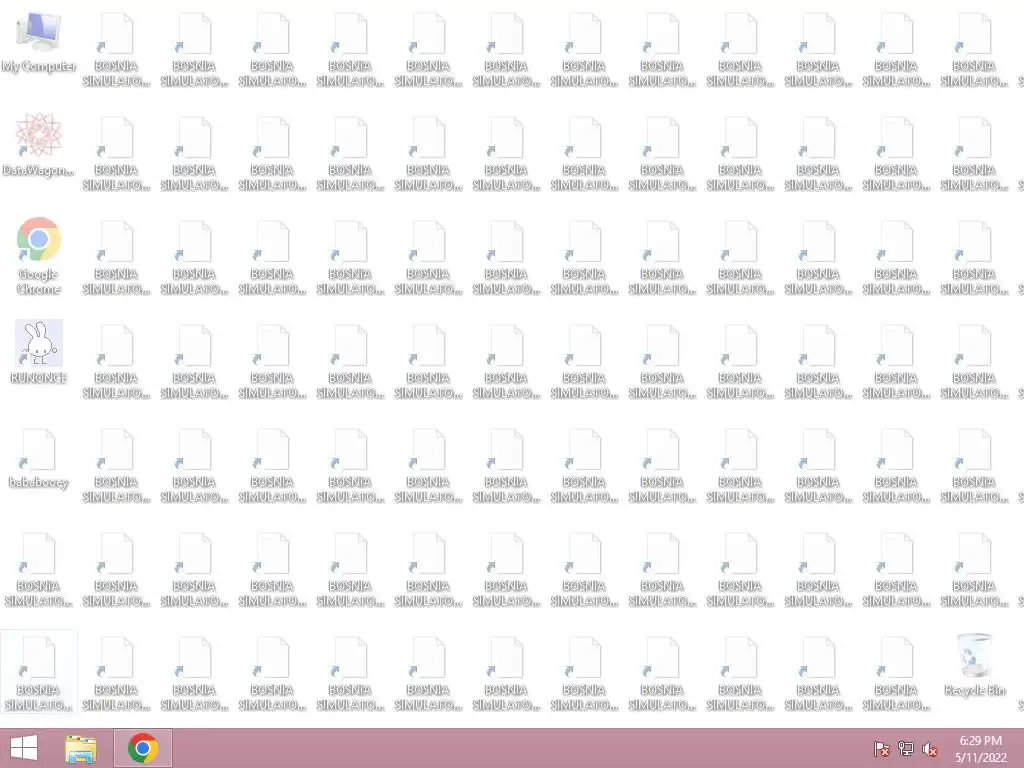Switch to Chrome in the taskbar
Image resolution: width=1024 pixels, height=768 pixels.
point(143,748)
